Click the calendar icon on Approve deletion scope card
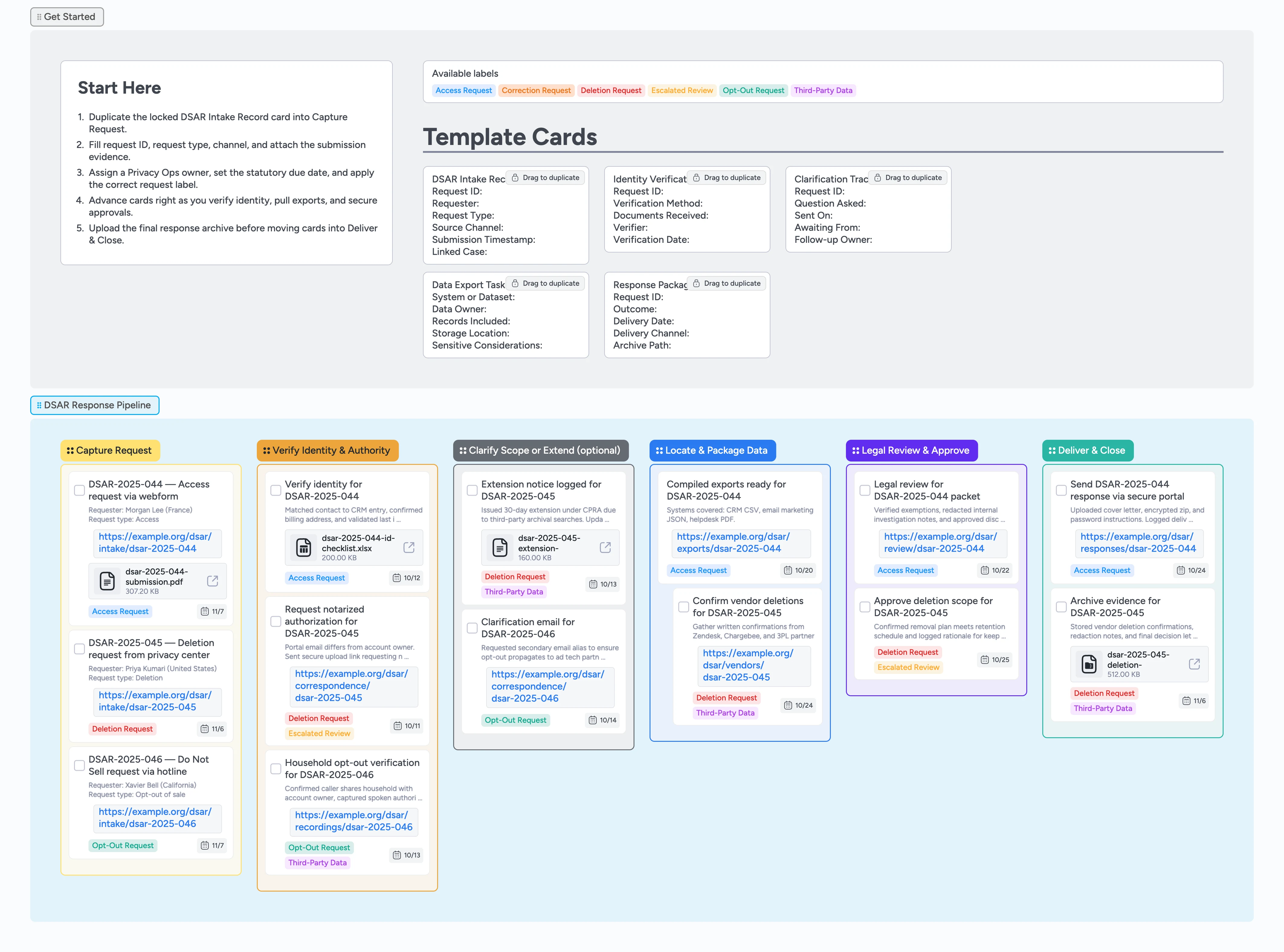Viewport: 1284px width, 952px height. coord(986,660)
